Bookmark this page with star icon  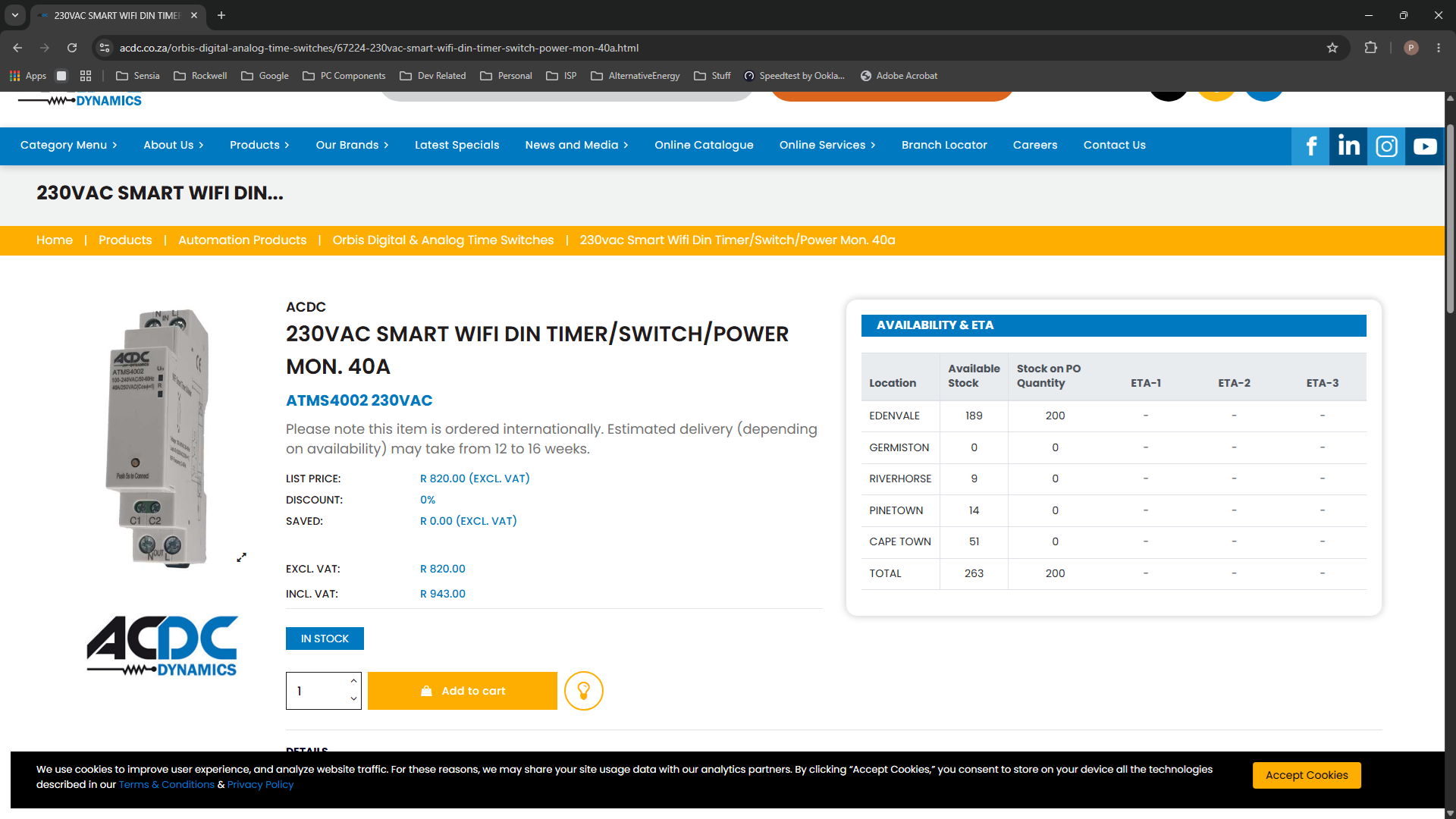tap(1332, 48)
